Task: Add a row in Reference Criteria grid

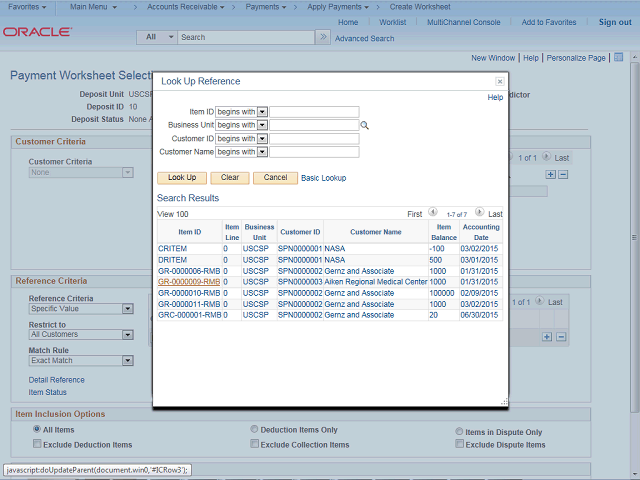Action: (x=547, y=337)
